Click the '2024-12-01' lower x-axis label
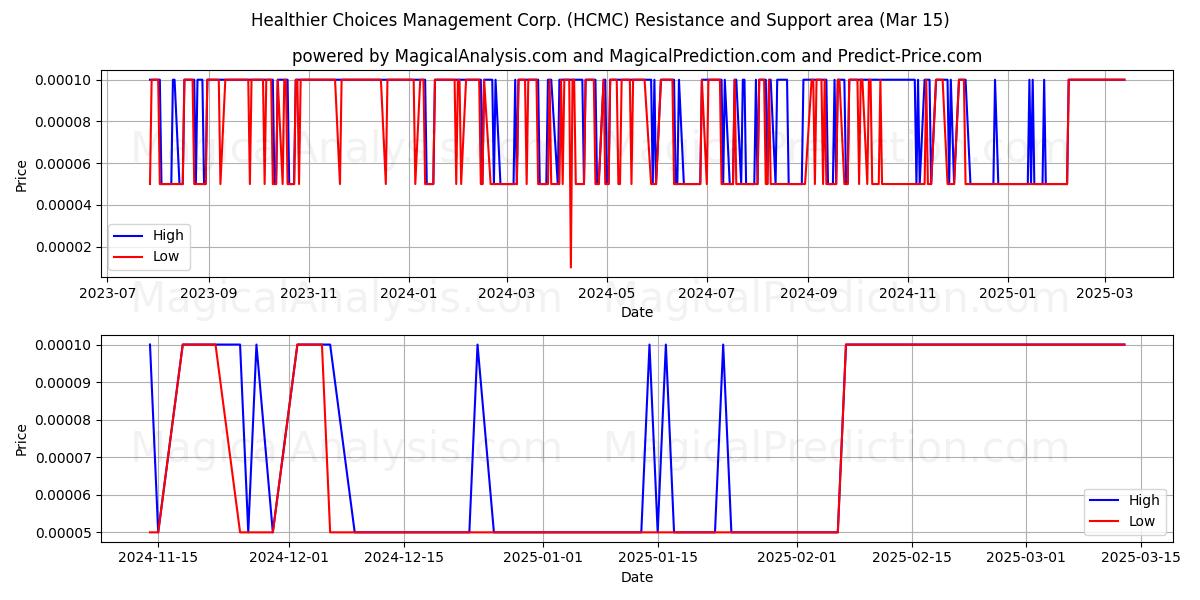The height and width of the screenshot is (600, 1200). [289, 559]
